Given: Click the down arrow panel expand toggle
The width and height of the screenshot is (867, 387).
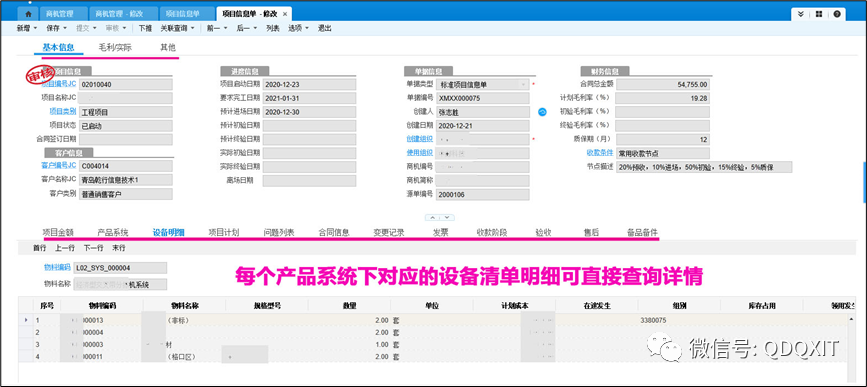Looking at the screenshot, I should point(448,217).
